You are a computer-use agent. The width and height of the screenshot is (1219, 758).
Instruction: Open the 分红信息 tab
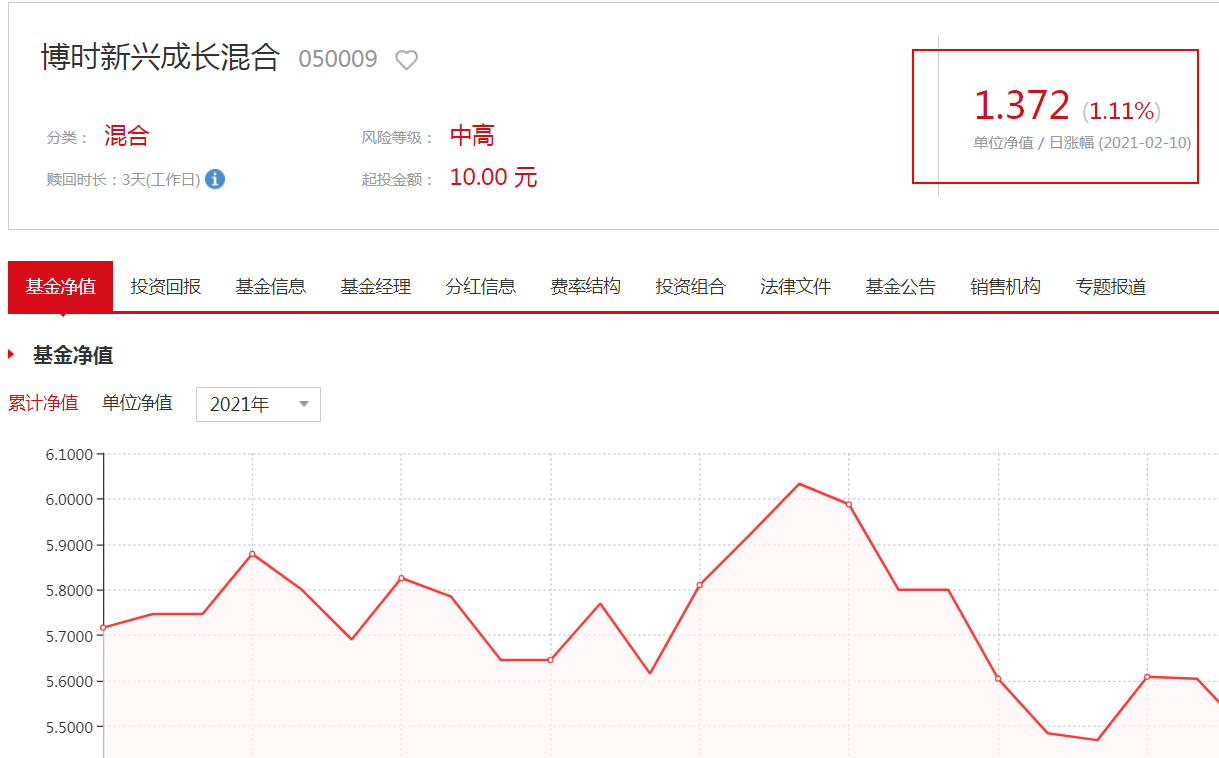coord(481,287)
